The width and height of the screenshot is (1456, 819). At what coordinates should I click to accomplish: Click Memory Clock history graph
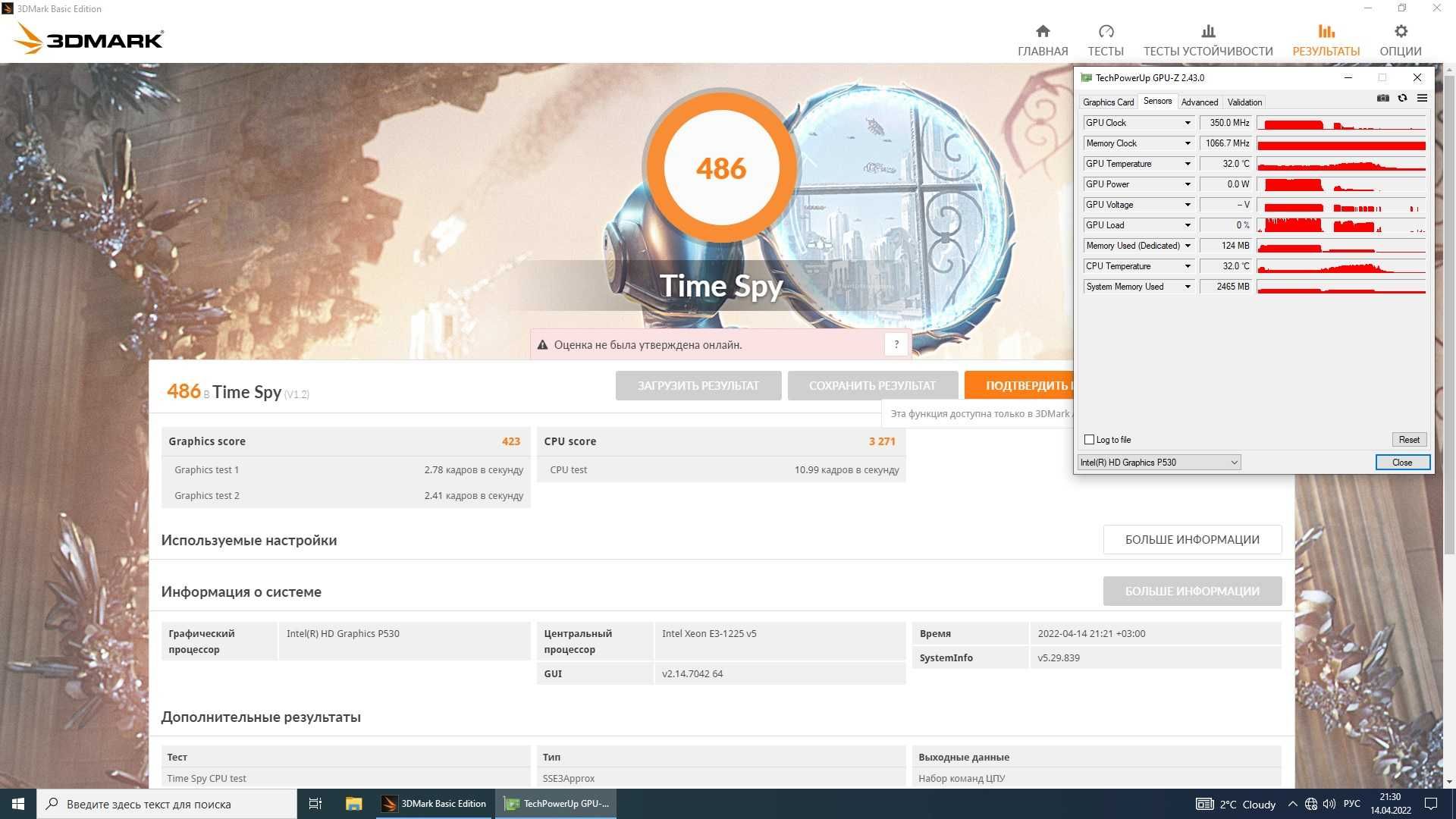coord(1341,143)
